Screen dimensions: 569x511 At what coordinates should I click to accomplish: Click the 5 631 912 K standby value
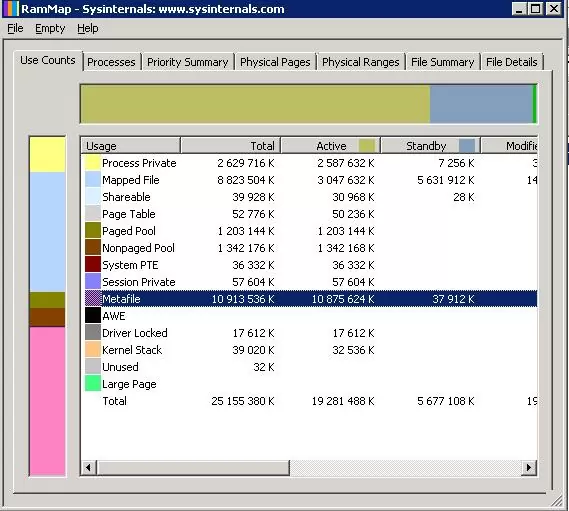tap(446, 180)
